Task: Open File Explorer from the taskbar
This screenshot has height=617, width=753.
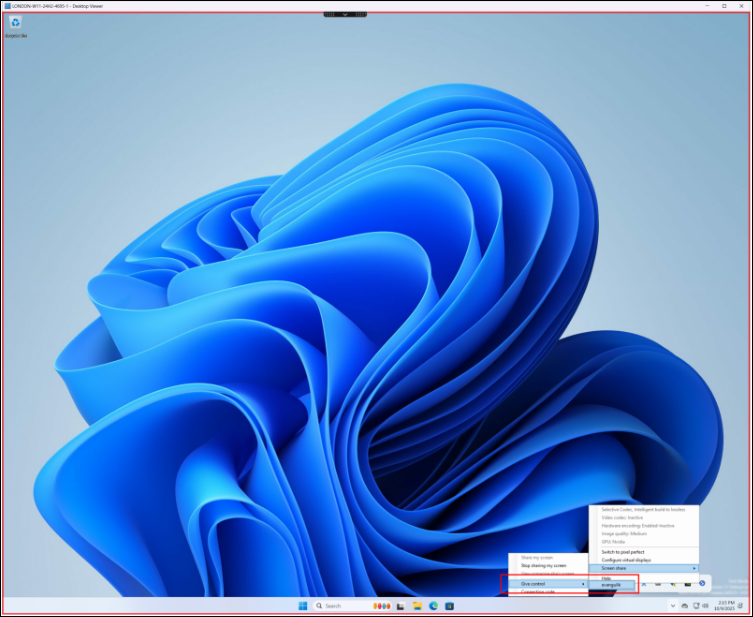Action: tap(416, 606)
